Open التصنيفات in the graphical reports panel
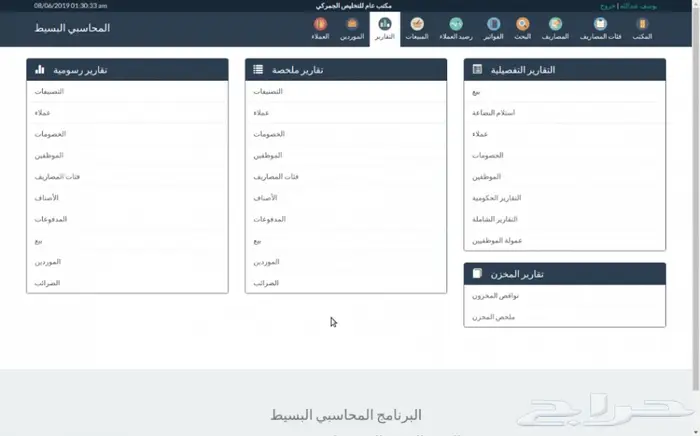The image size is (700, 436). click(49, 91)
